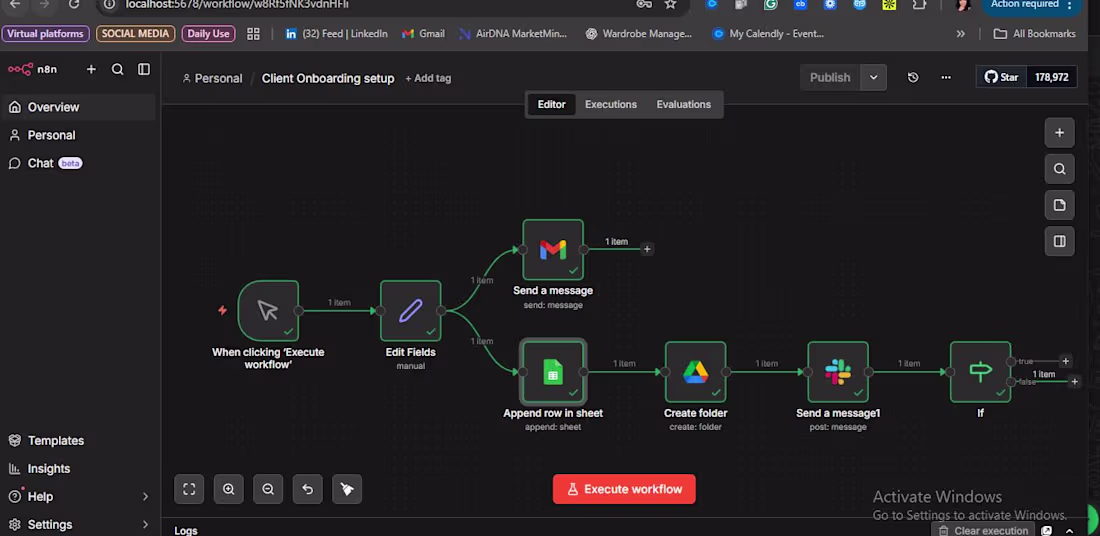The width and height of the screenshot is (1100, 536).
Task: Open the sidebar search icon
Action: coord(117,69)
